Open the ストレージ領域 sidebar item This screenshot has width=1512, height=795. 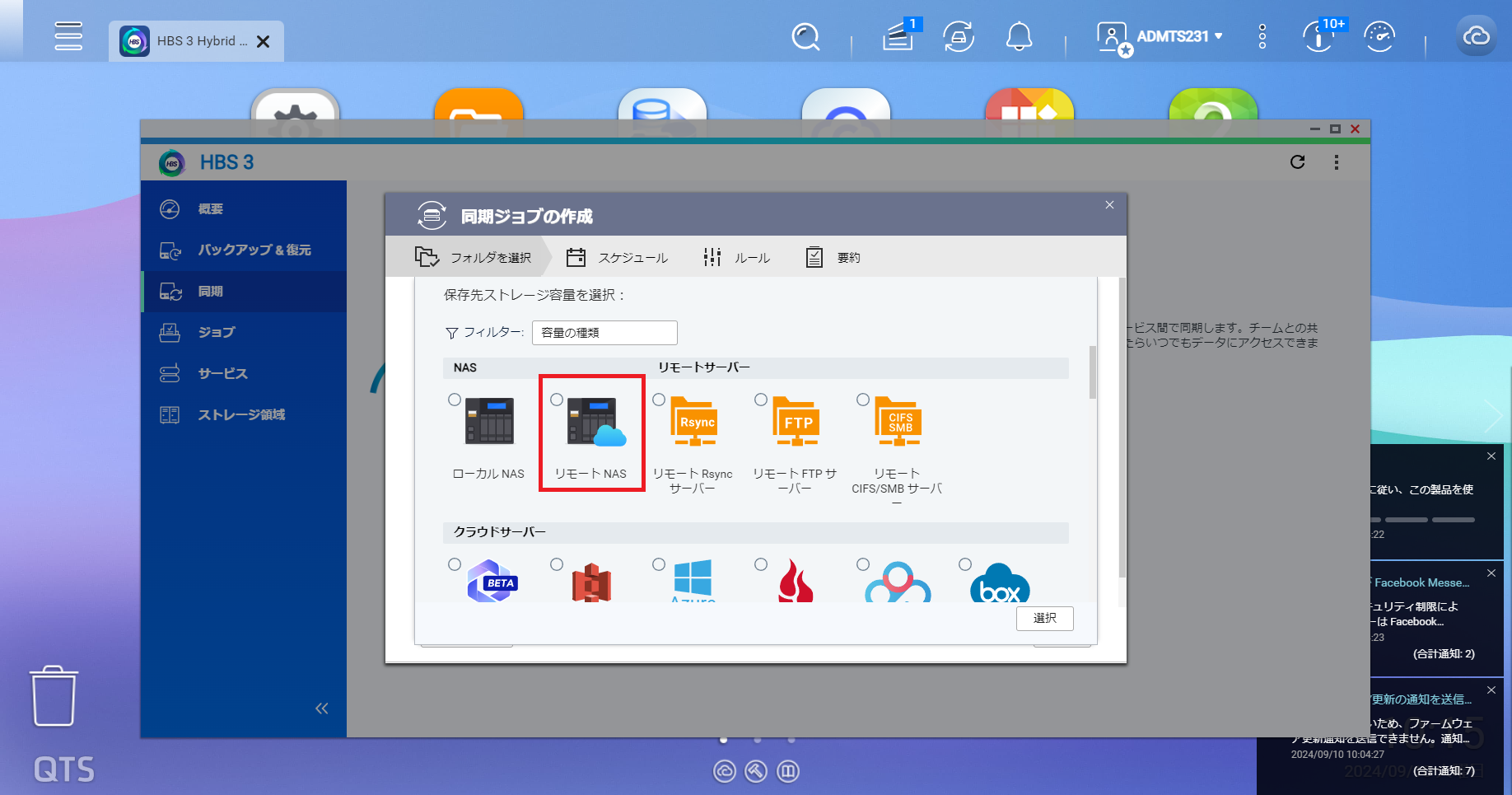point(244,415)
